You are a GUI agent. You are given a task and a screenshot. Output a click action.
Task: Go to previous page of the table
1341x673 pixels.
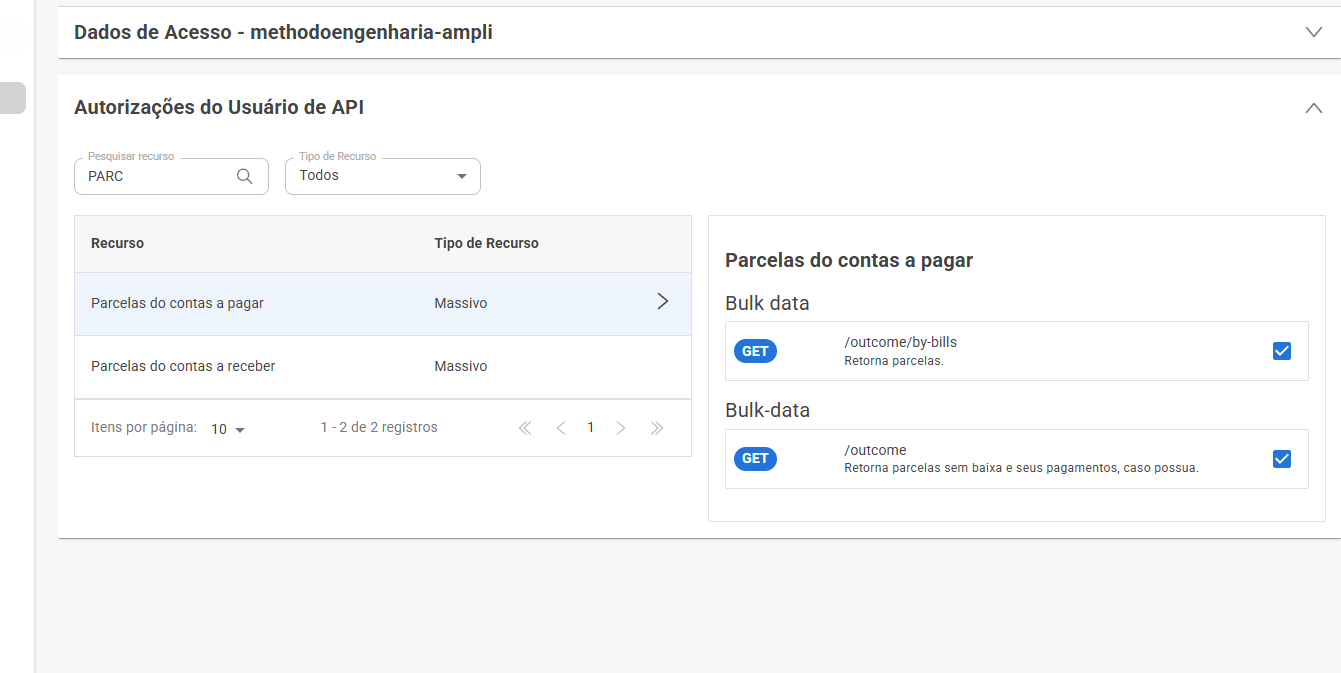coord(561,428)
